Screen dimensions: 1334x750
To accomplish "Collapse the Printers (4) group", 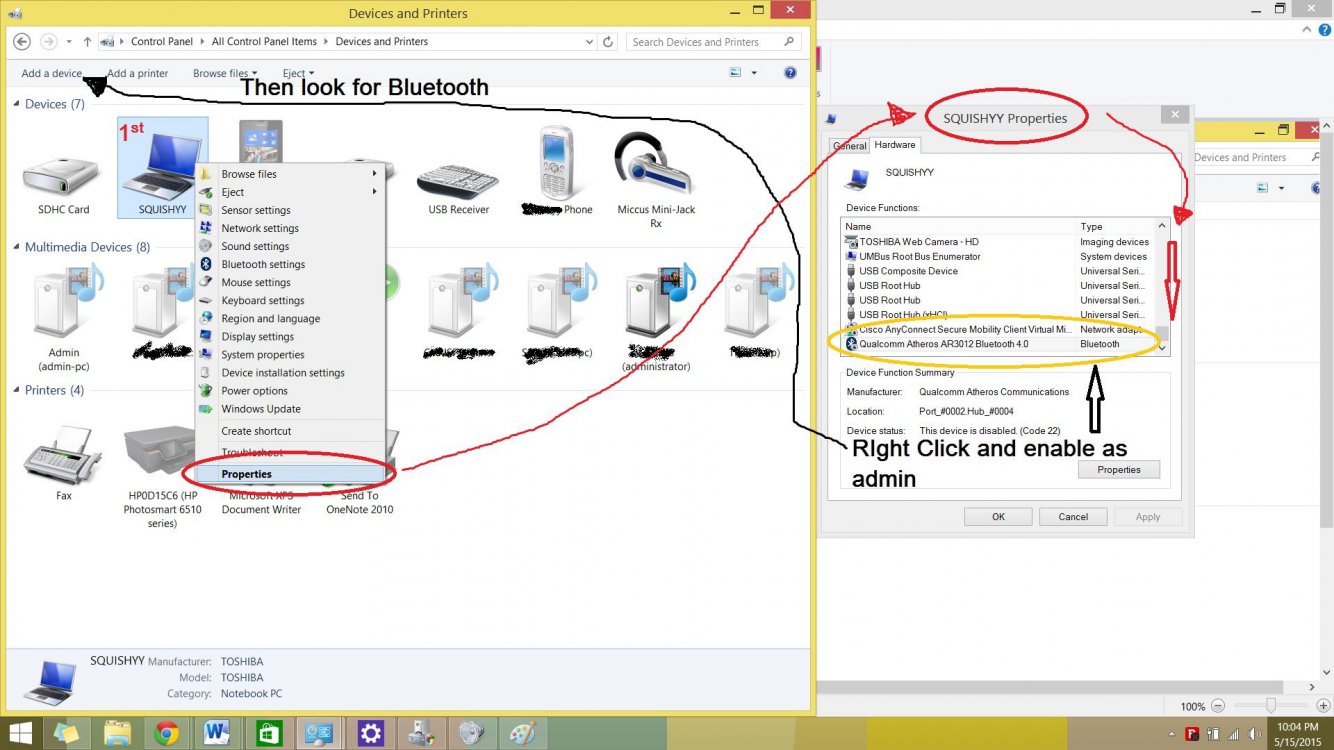I will (15, 390).
